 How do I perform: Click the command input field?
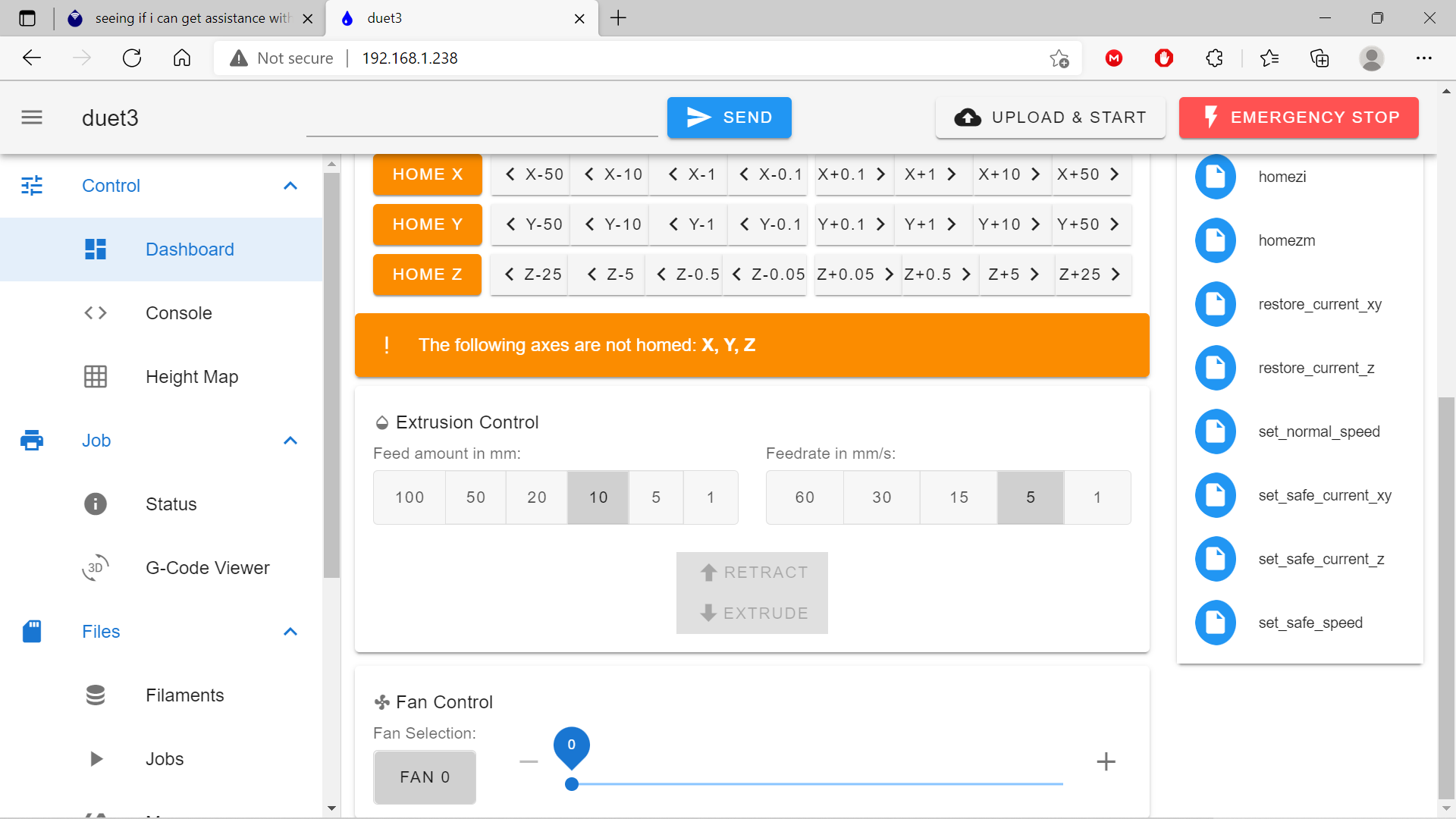point(483,118)
